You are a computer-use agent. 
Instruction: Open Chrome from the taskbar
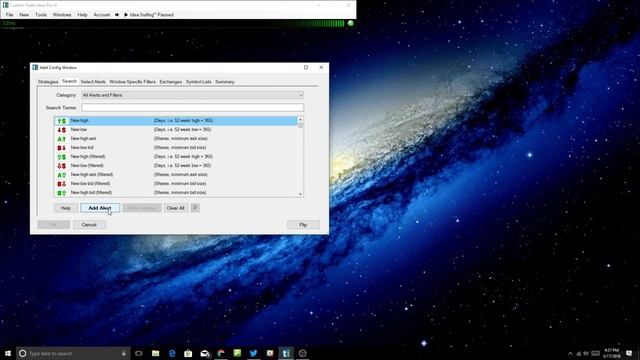coord(221,353)
